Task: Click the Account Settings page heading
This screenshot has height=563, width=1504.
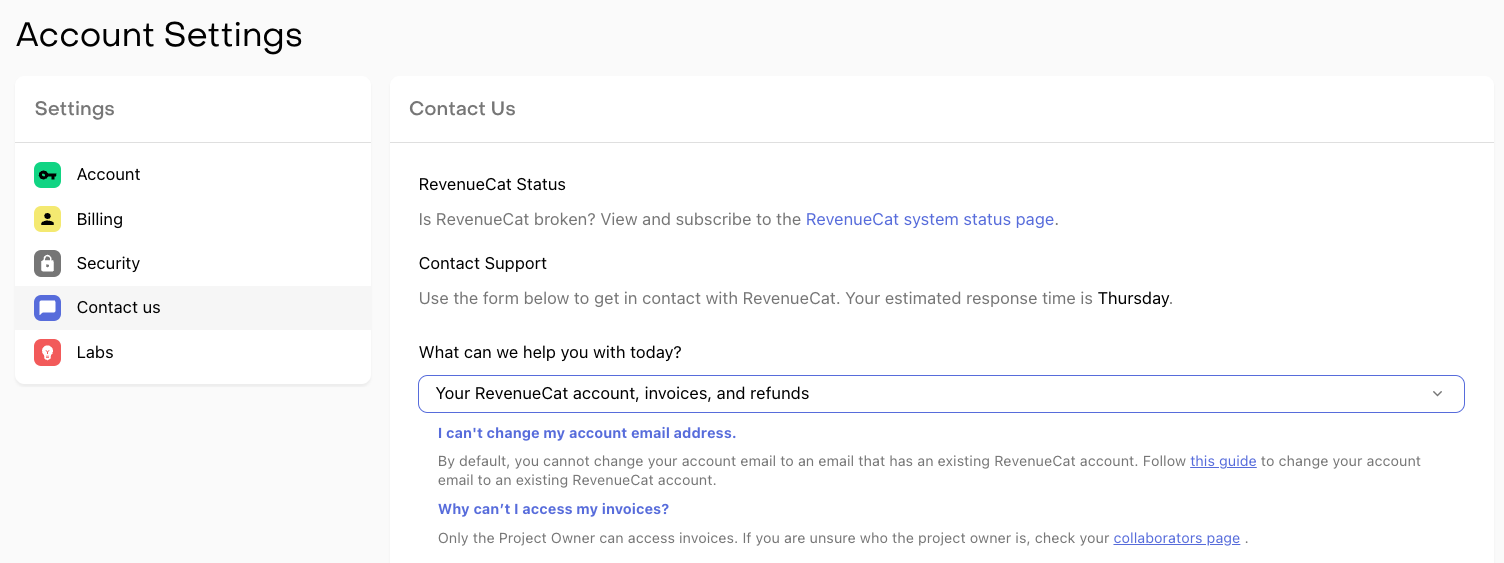Action: pyautogui.click(x=159, y=35)
